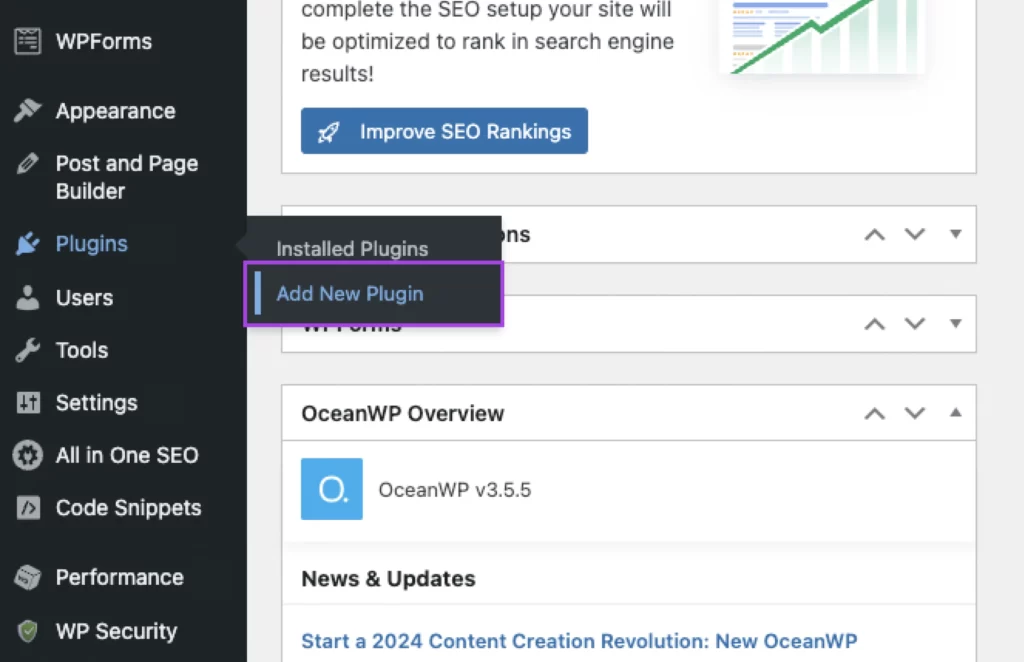Move the OceanWP Overview widget up
Viewport: 1024px width, 662px height.
(x=875, y=413)
